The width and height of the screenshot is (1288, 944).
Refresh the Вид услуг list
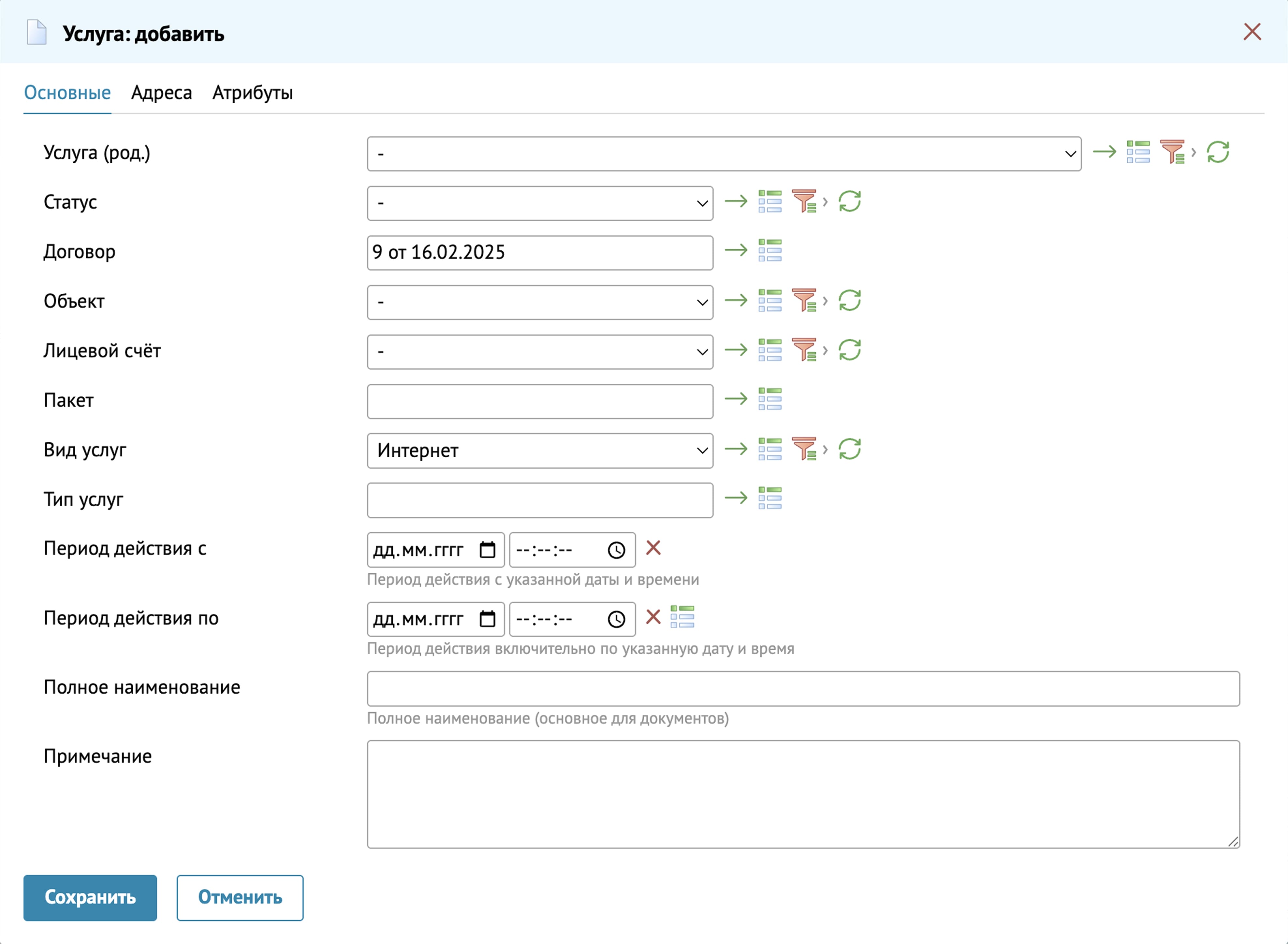849,449
